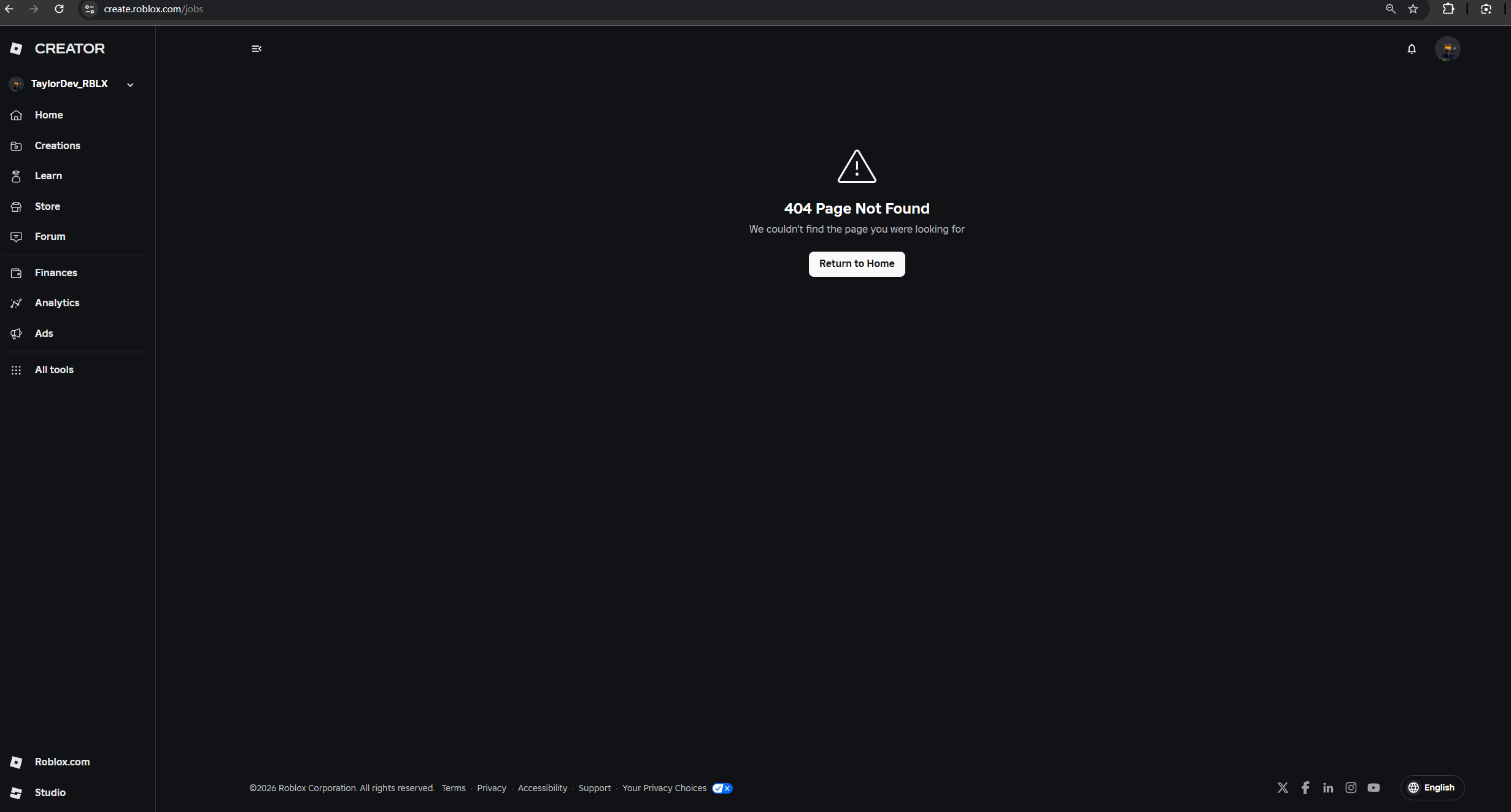Go to the Forum from the sidebar

(x=50, y=236)
